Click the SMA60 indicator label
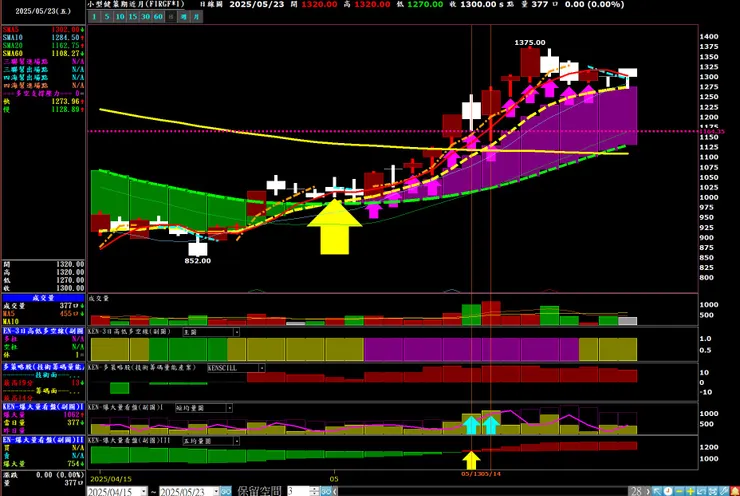The image size is (740, 496). point(12,53)
